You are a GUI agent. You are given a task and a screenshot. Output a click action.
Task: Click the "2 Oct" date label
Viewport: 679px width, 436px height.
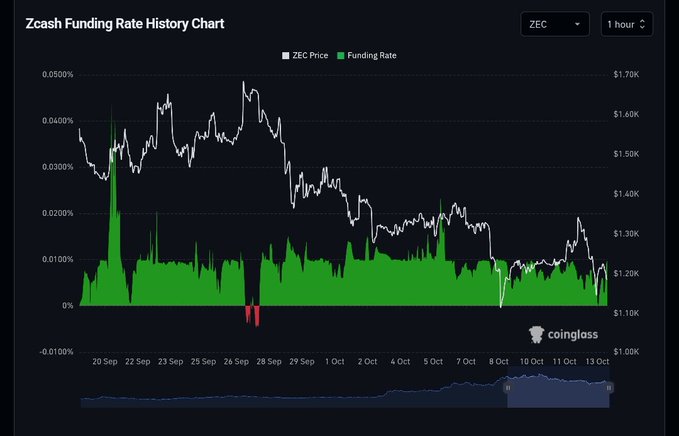(x=368, y=362)
